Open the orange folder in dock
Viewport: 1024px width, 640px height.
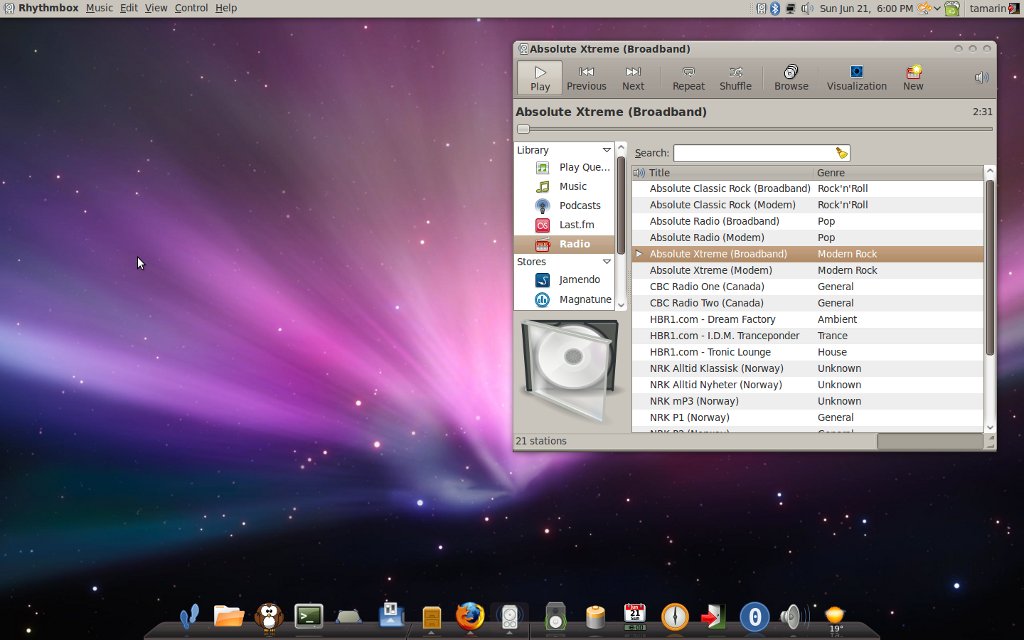(x=229, y=616)
